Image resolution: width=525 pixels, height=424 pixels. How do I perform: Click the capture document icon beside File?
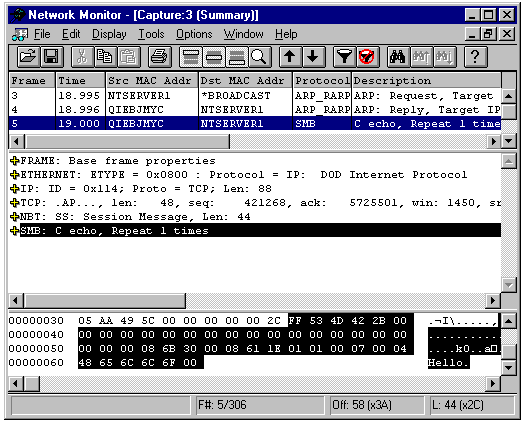tap(19, 34)
